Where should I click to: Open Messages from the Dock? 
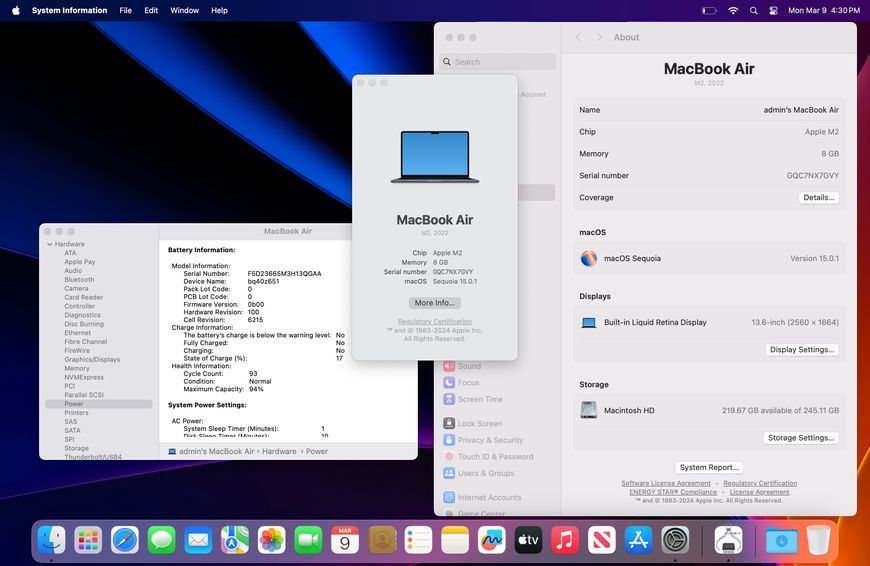(x=161, y=539)
